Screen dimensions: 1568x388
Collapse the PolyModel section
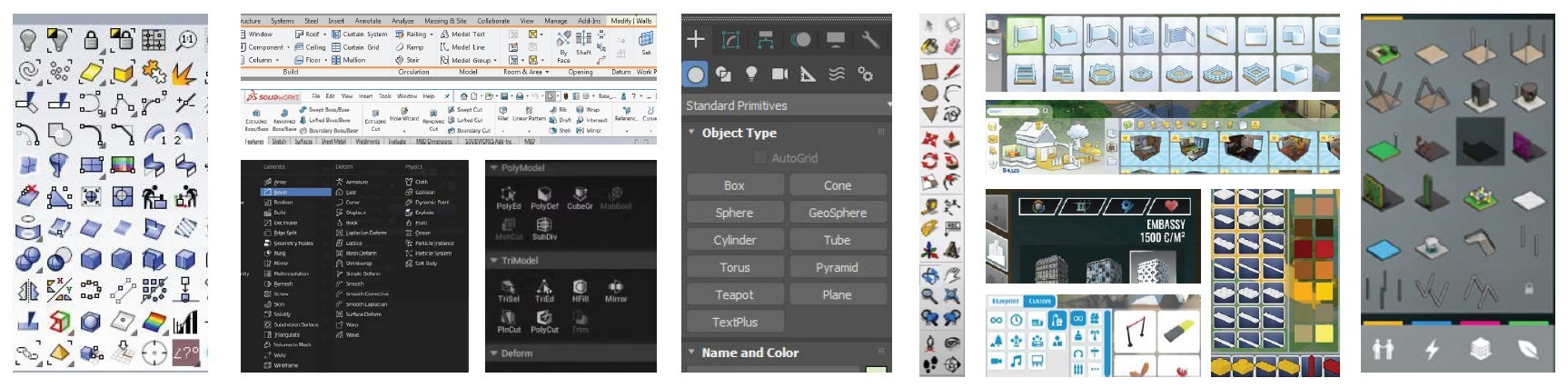pos(493,168)
